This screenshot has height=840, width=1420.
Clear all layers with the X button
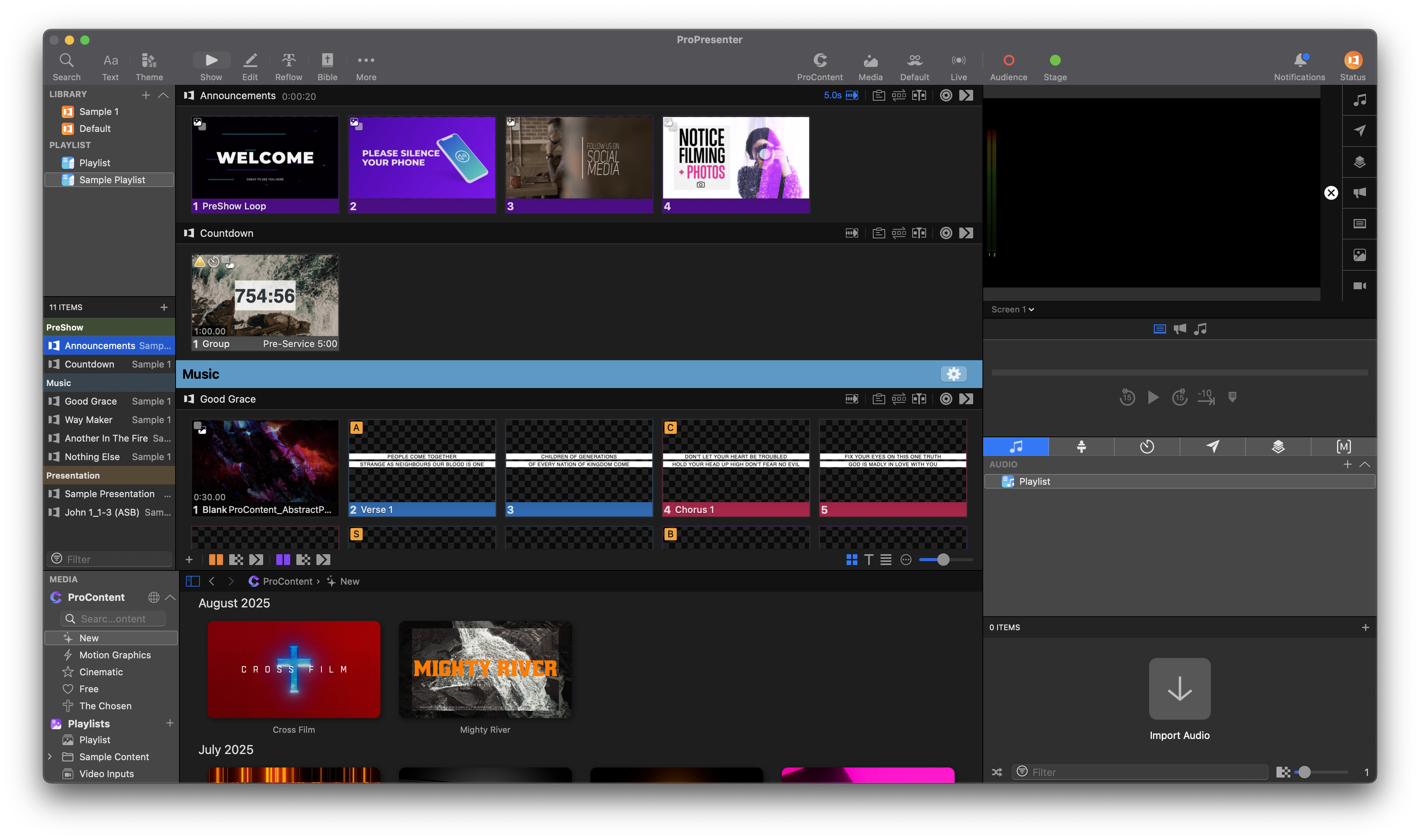pos(1330,192)
